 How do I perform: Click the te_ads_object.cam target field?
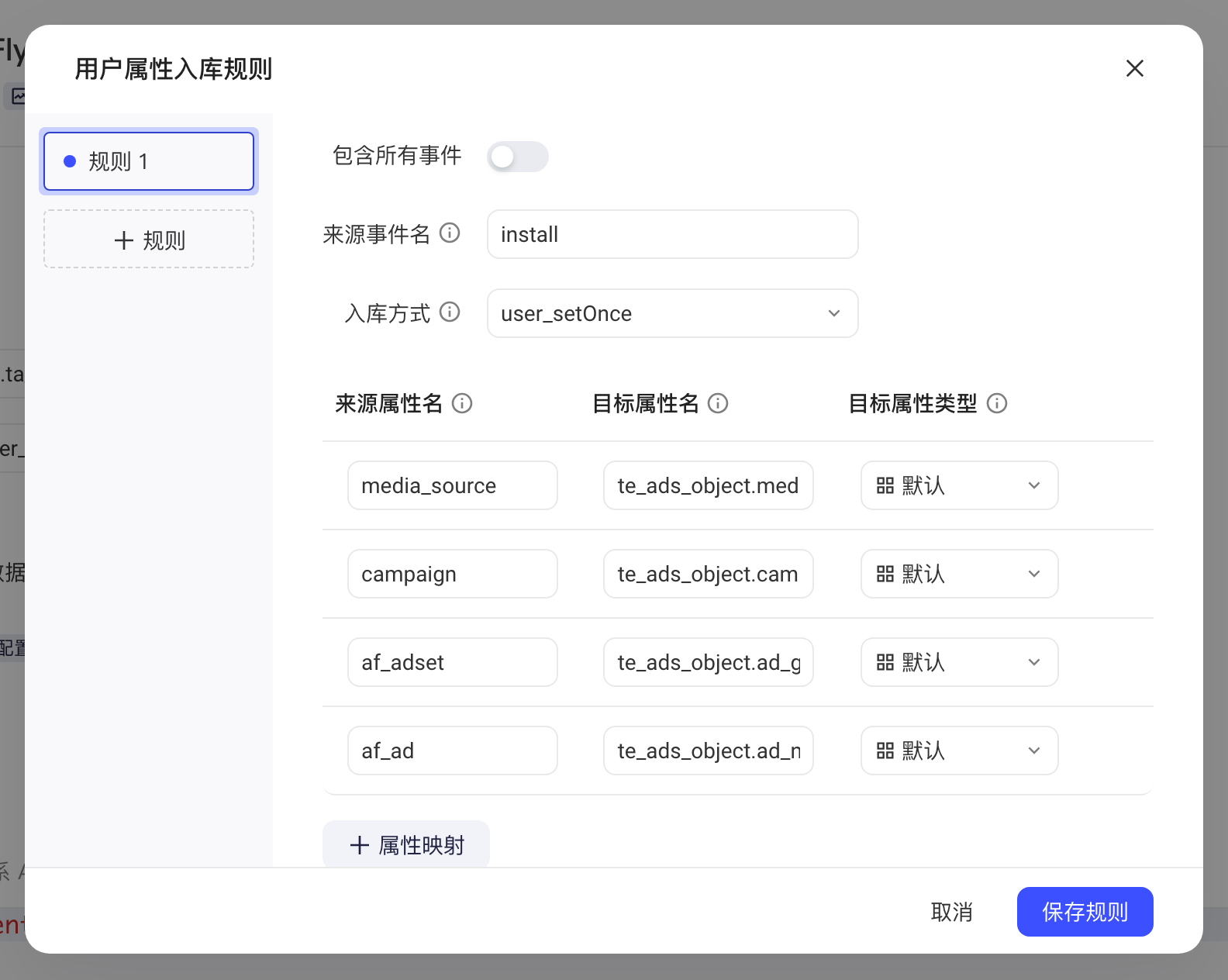(x=709, y=574)
